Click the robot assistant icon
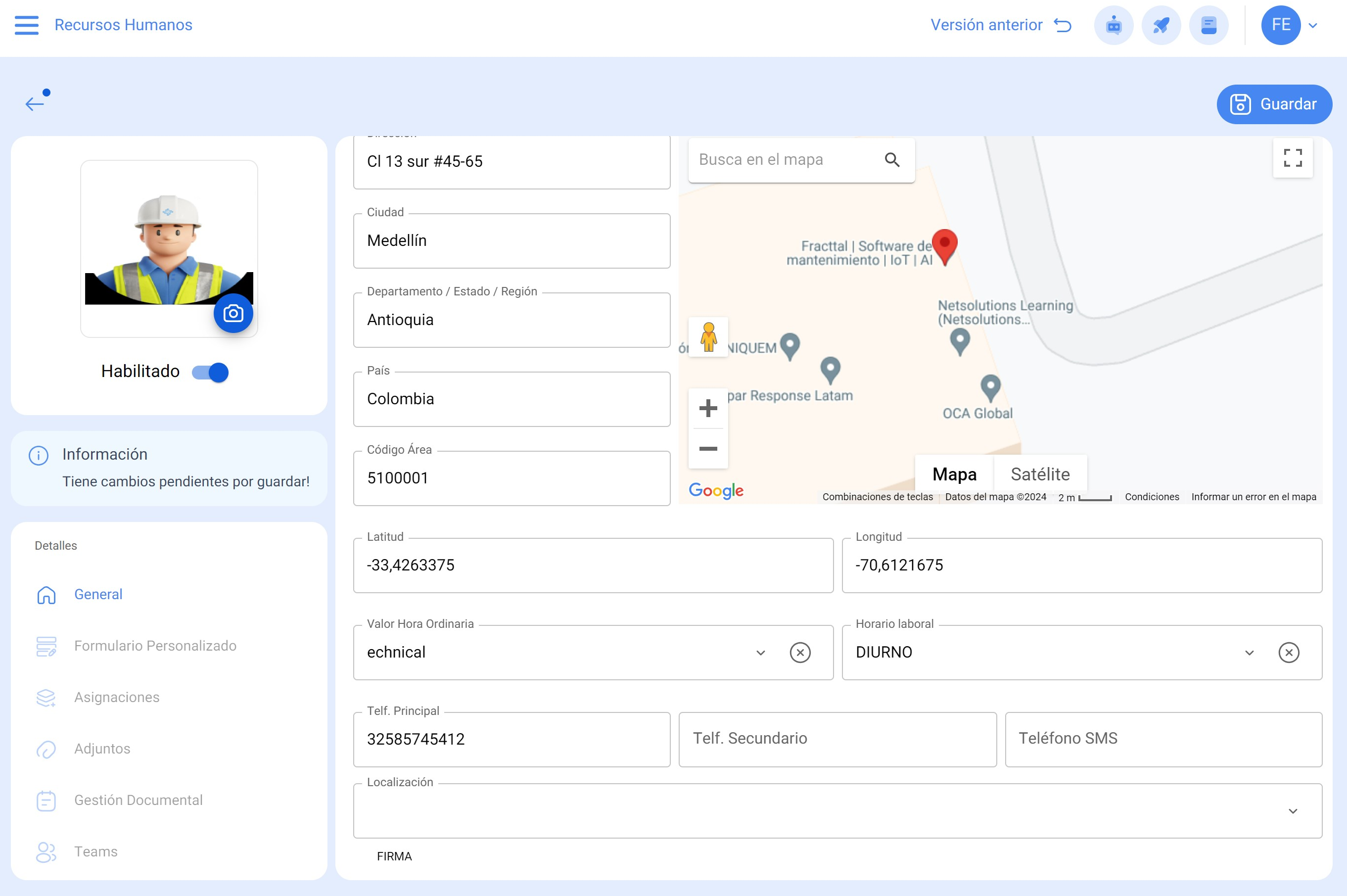 pos(1114,25)
